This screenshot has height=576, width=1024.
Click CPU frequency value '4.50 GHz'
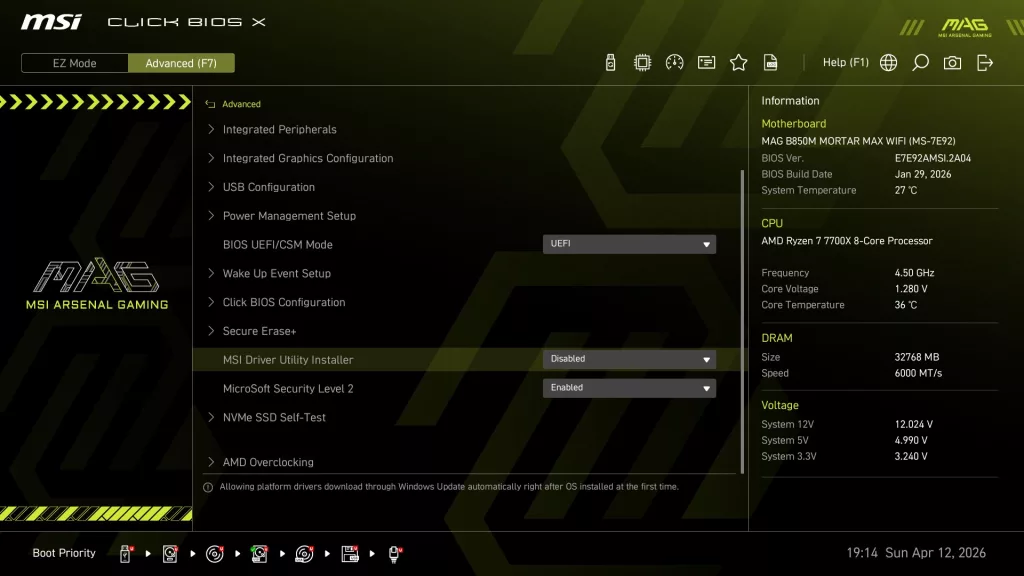click(x=914, y=273)
